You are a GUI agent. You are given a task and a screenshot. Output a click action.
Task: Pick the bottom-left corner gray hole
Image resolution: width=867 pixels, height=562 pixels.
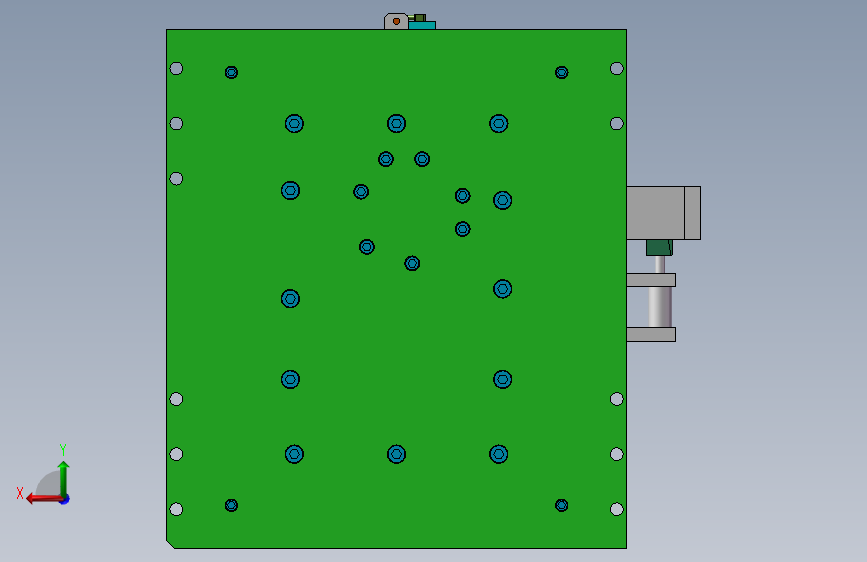click(x=176, y=509)
